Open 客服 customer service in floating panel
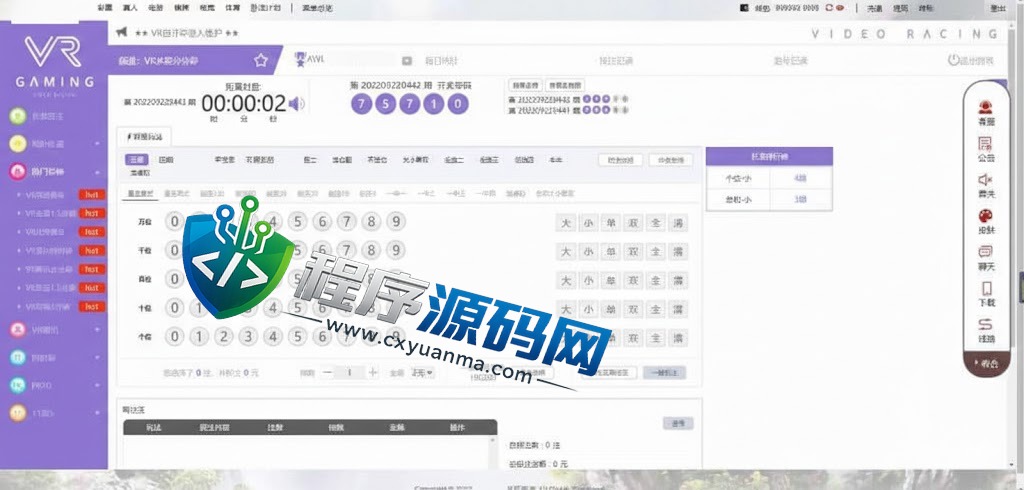Viewport: 1024px width, 490px height. pyautogui.click(x=986, y=113)
